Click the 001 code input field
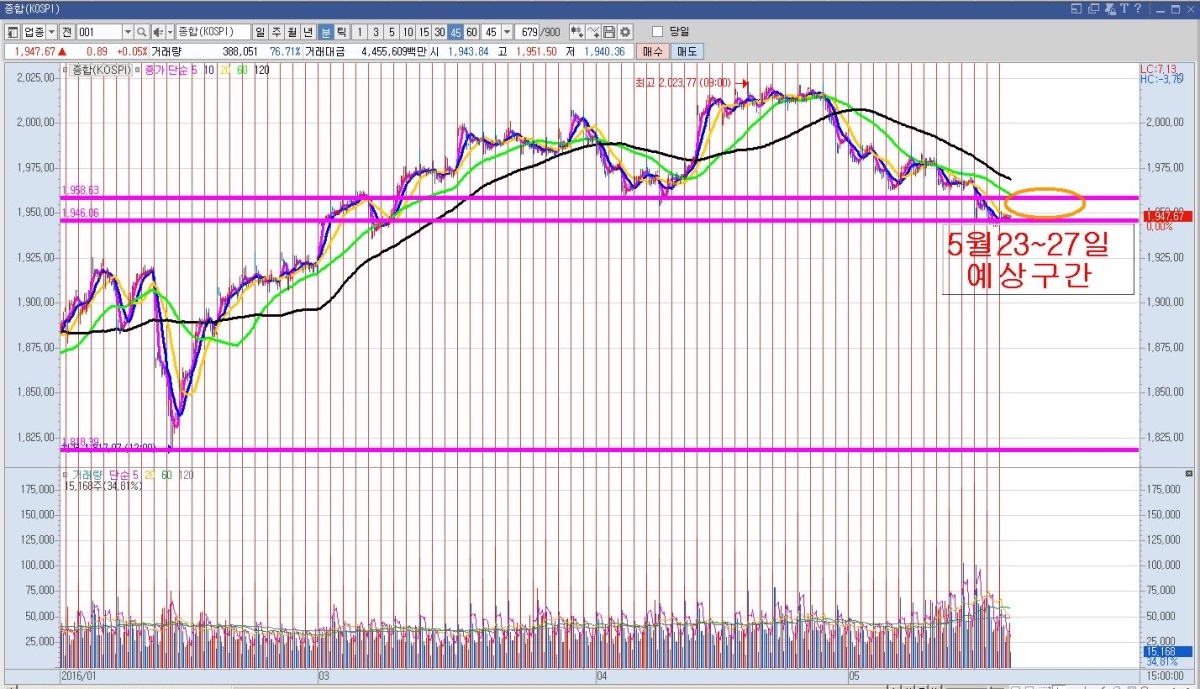 point(99,32)
